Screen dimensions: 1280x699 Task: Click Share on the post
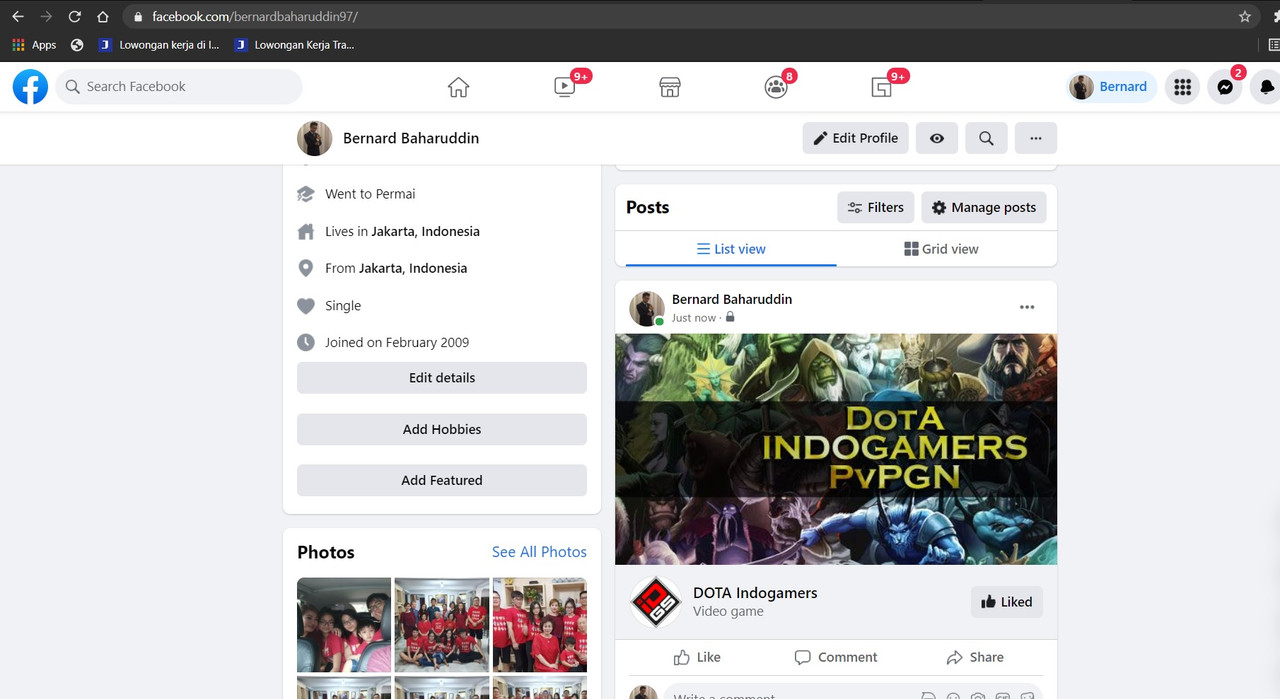tap(975, 657)
